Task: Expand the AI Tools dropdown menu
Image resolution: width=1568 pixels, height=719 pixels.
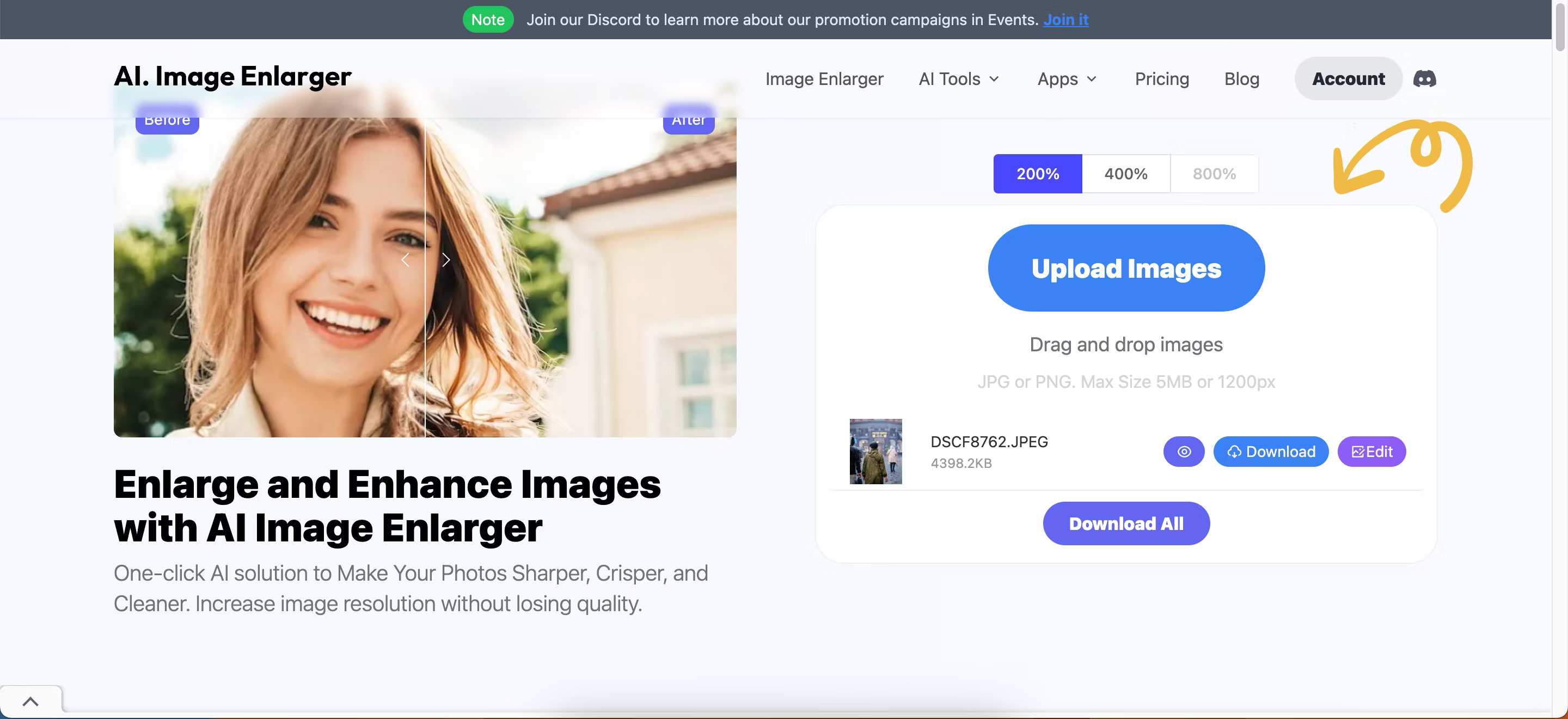Action: click(958, 78)
